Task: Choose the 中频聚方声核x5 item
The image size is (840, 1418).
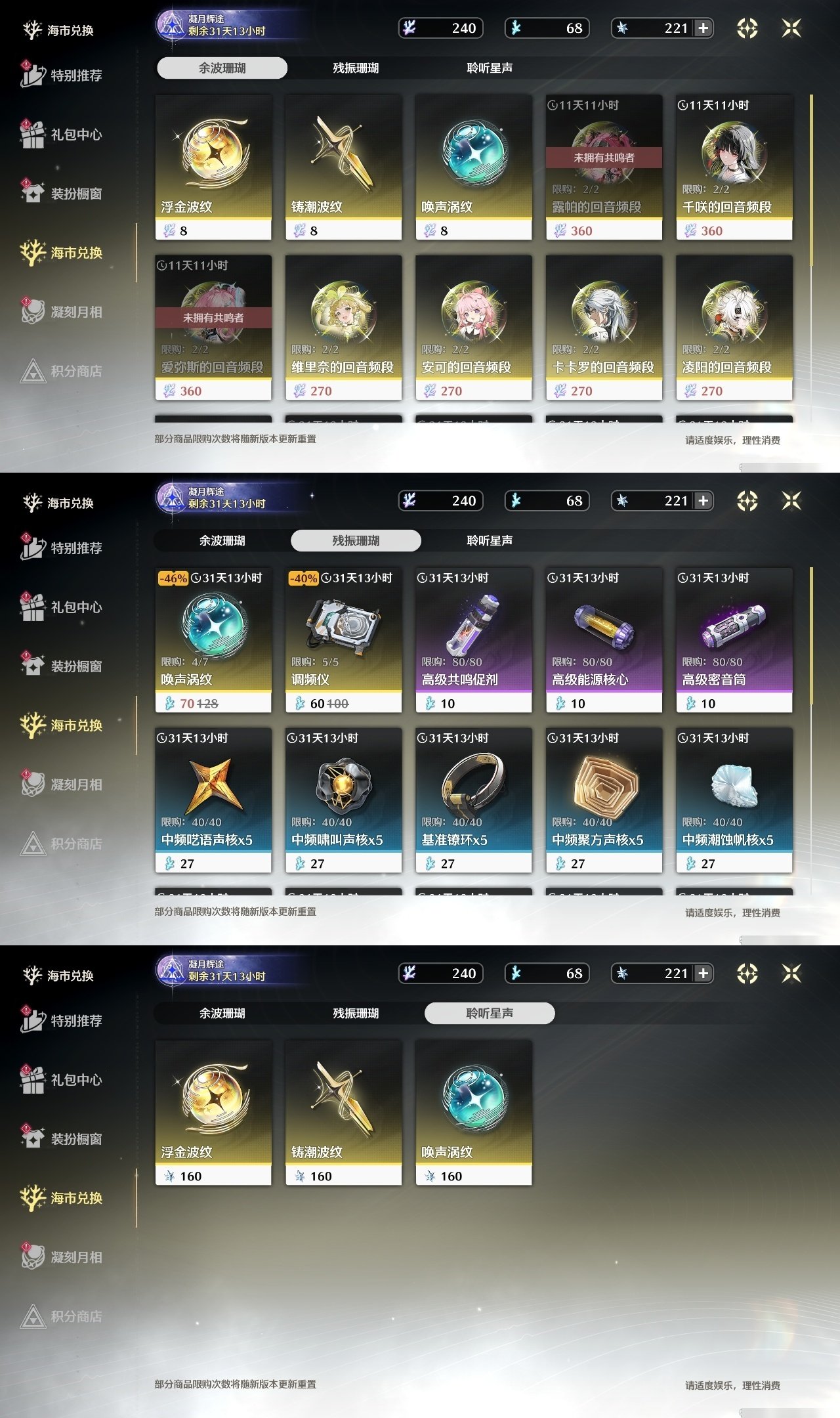Action: click(x=604, y=800)
